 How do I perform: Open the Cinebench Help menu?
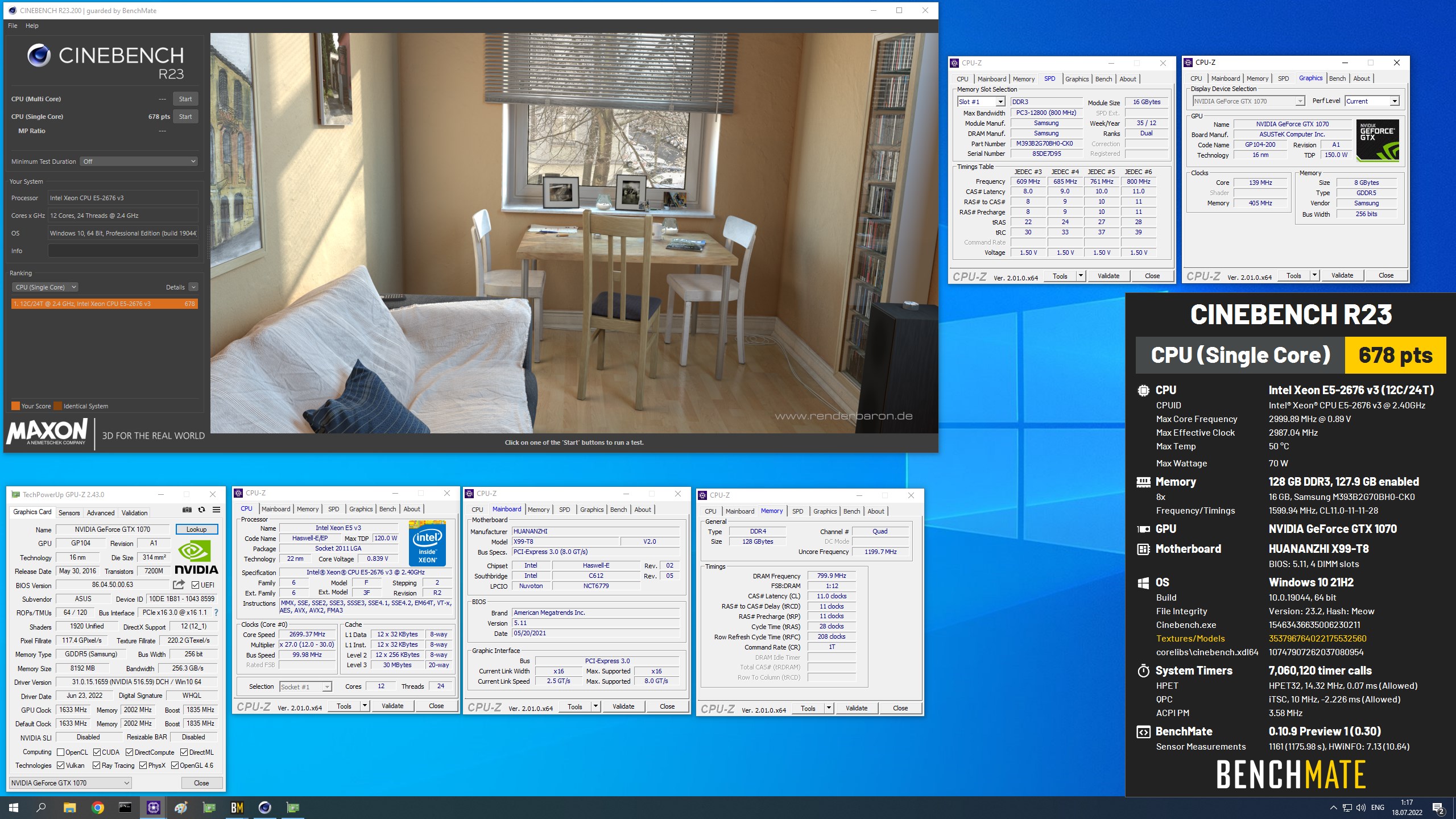click(32, 26)
